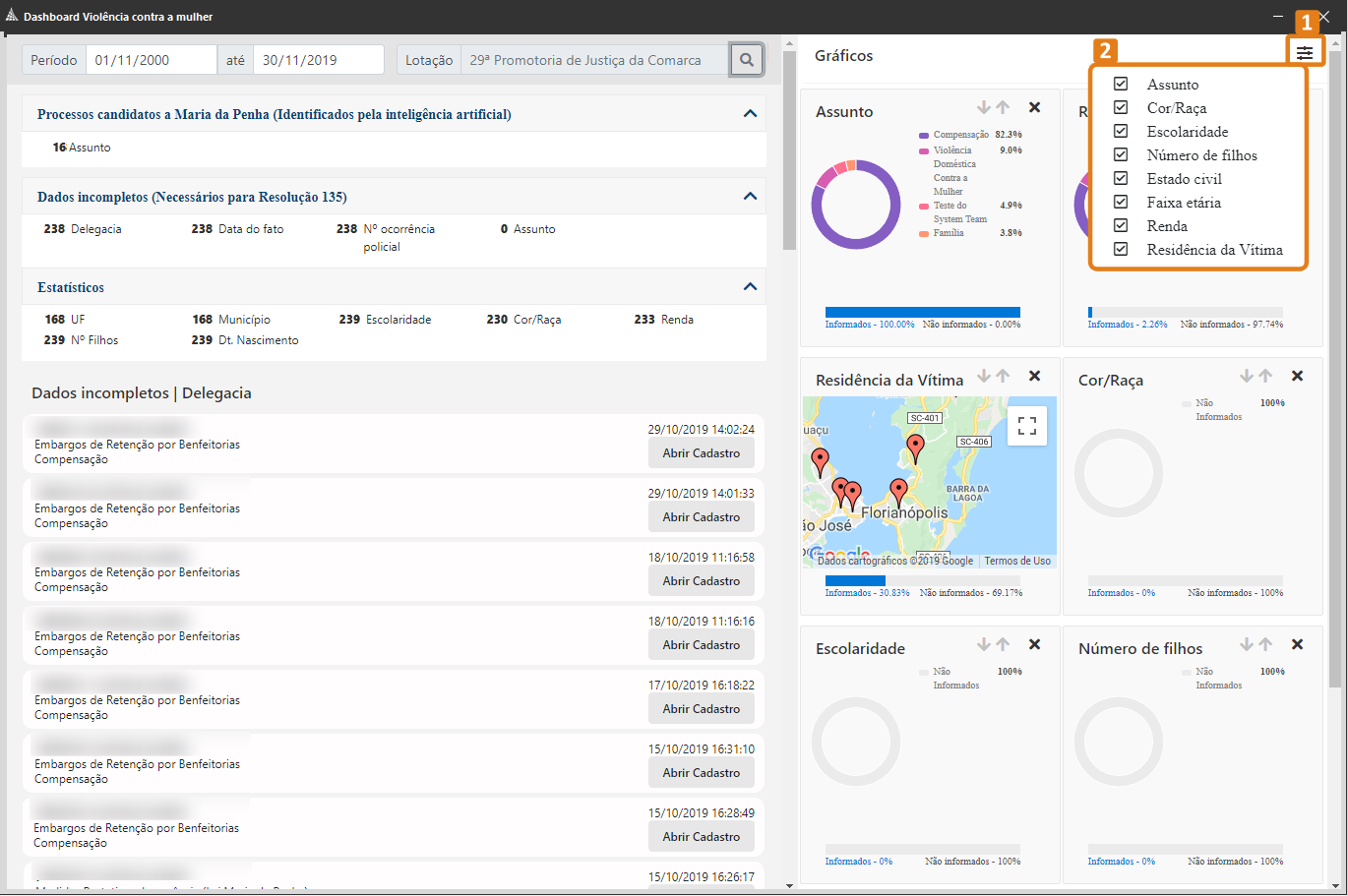Close the Escolaridade chart card
The image size is (1348, 896).
point(1035,644)
